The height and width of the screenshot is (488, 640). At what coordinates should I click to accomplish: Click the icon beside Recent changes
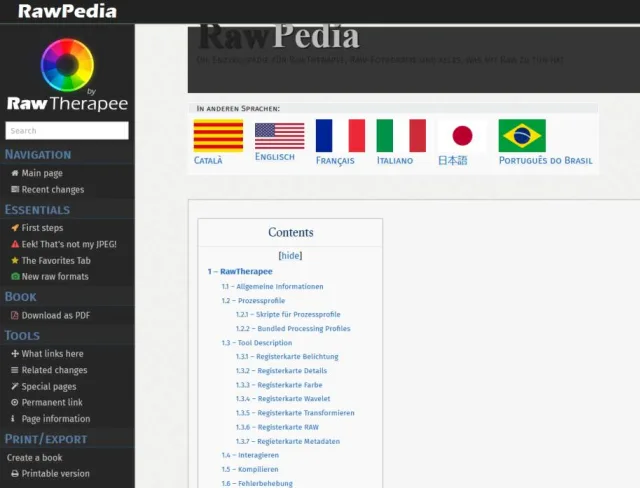(x=15, y=189)
